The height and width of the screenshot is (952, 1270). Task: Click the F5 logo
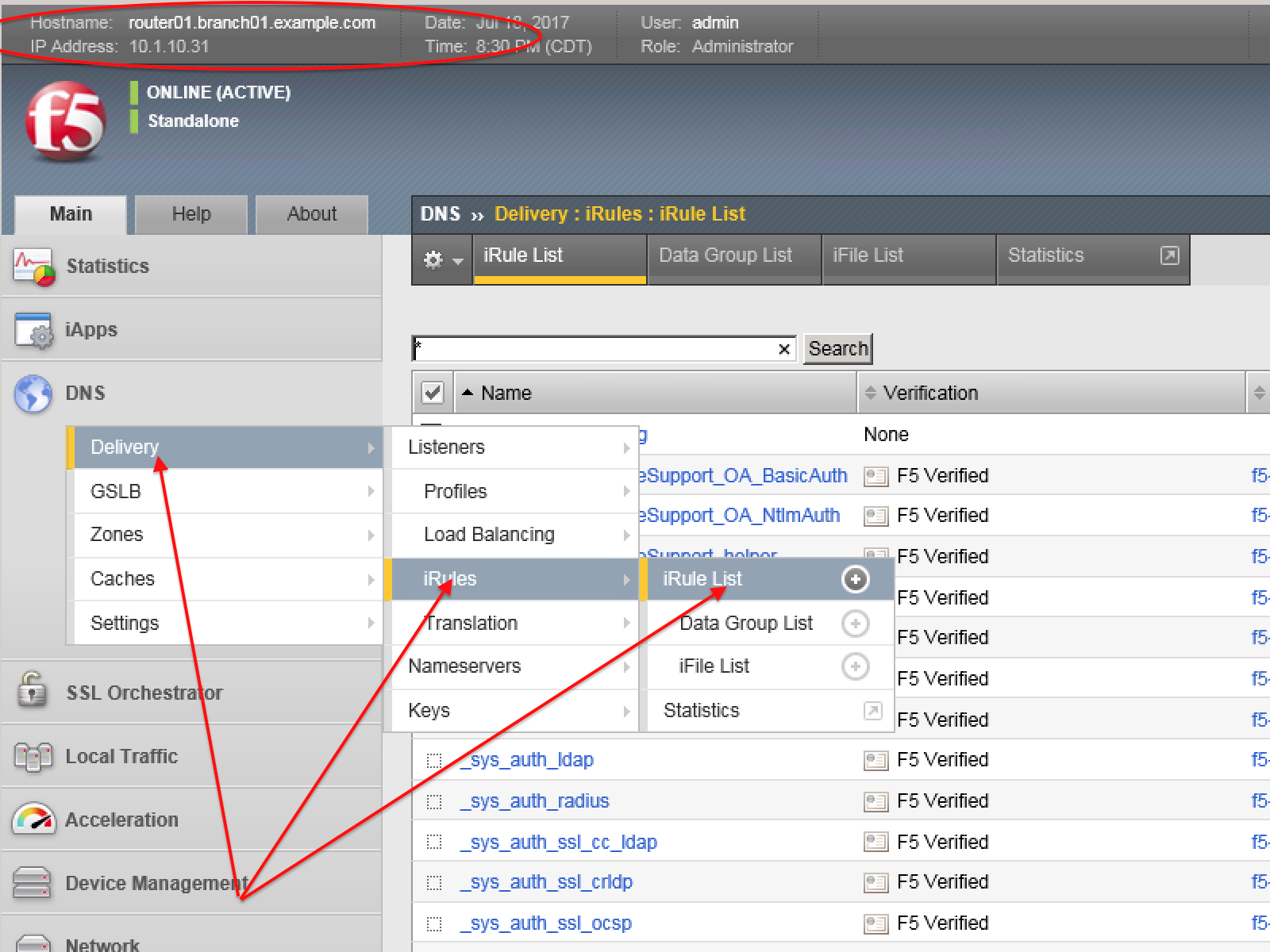click(65, 121)
